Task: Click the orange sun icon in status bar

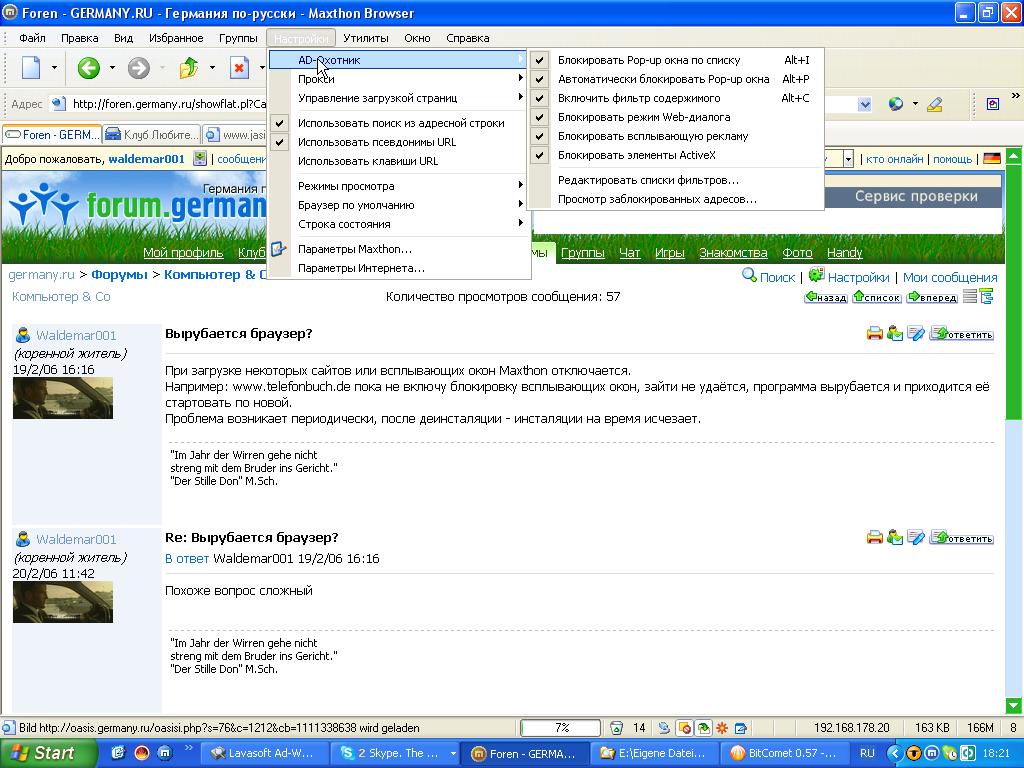Action: (722, 728)
